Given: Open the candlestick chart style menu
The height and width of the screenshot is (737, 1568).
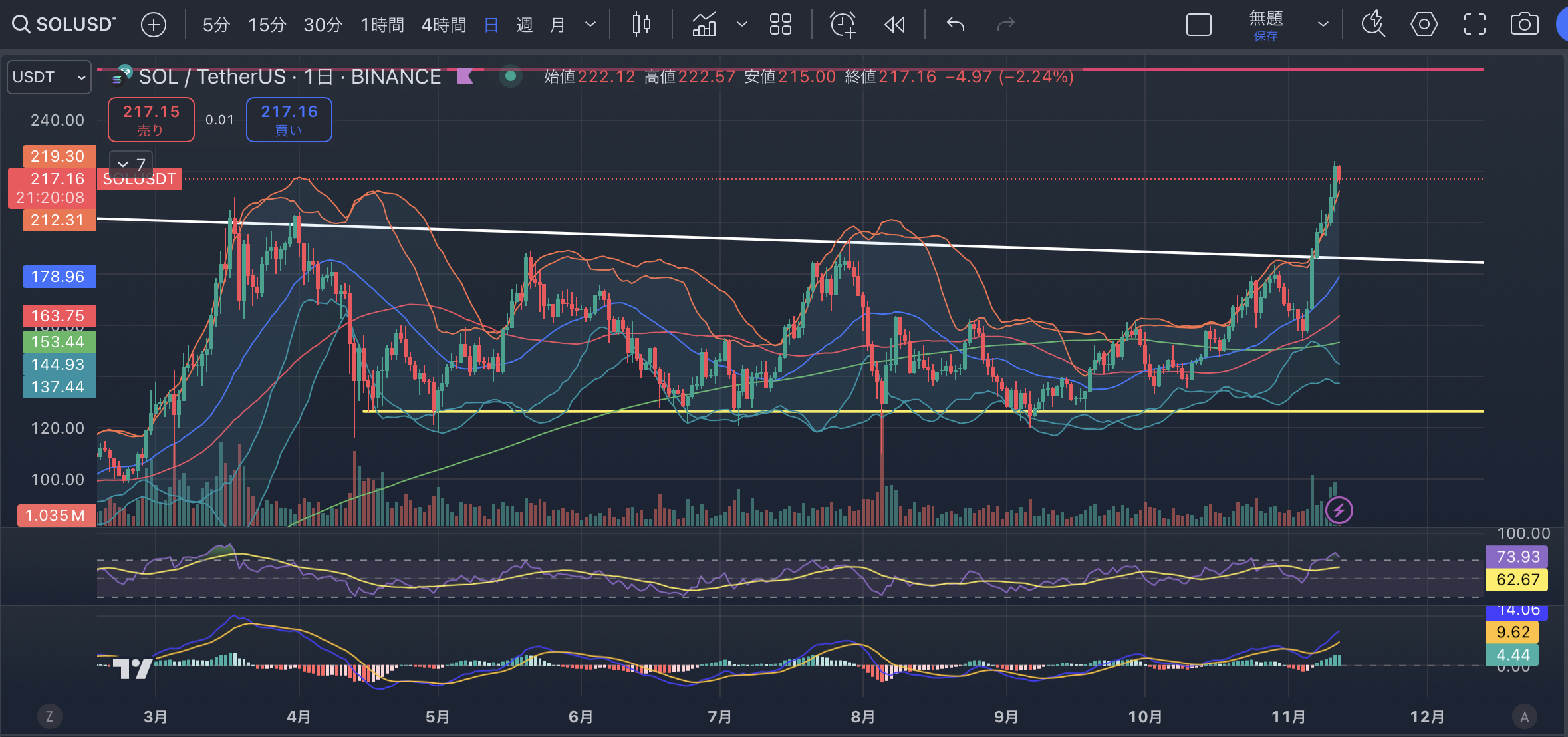Looking at the screenshot, I should (x=642, y=25).
